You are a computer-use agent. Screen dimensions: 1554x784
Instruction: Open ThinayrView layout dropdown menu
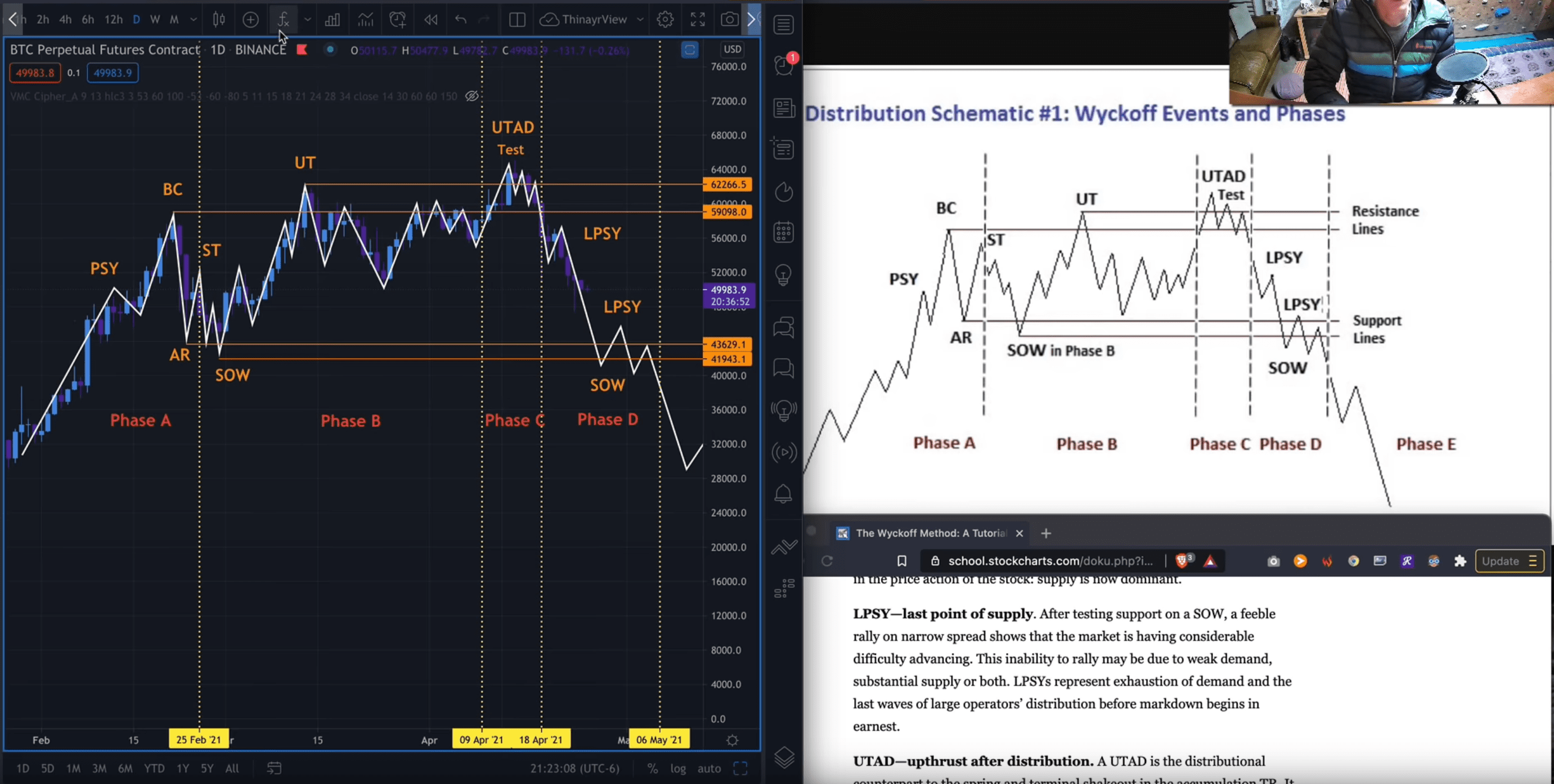click(x=640, y=19)
